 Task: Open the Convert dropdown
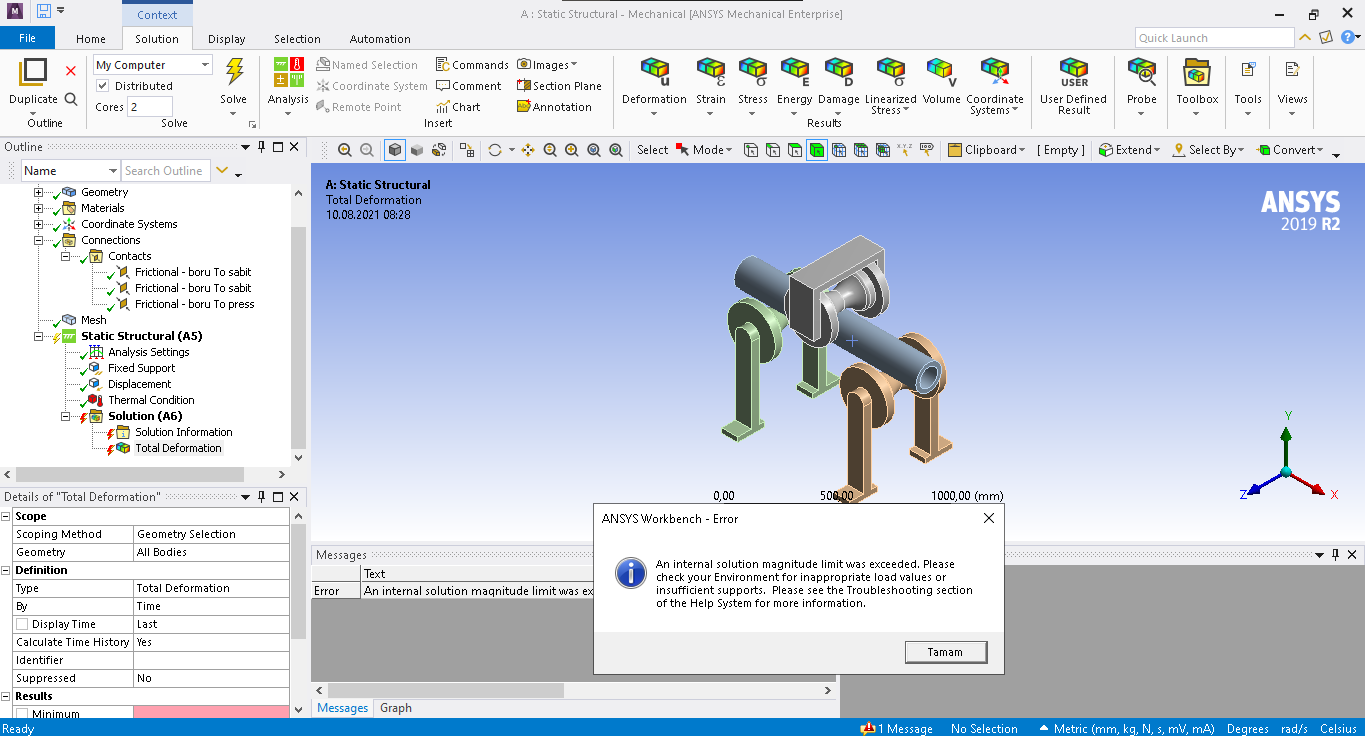tap(1291, 150)
